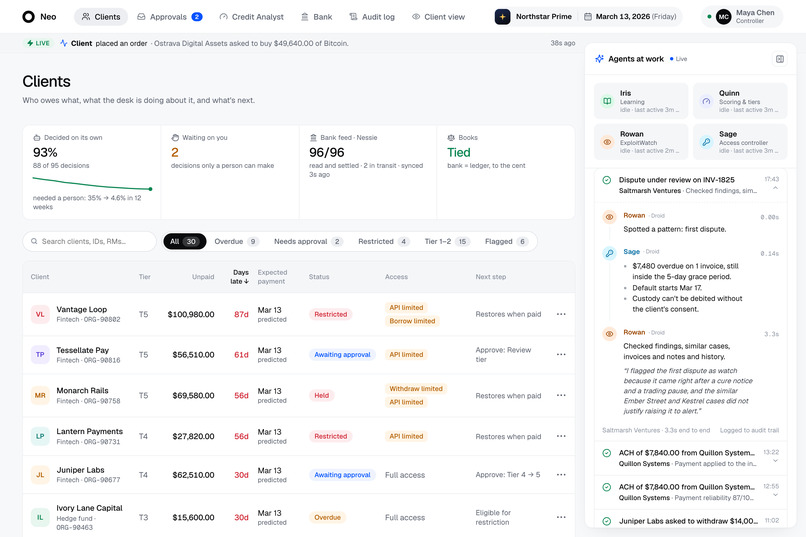The image size is (806, 537).
Task: Filter by Tier 1–2
Action: 447,242
